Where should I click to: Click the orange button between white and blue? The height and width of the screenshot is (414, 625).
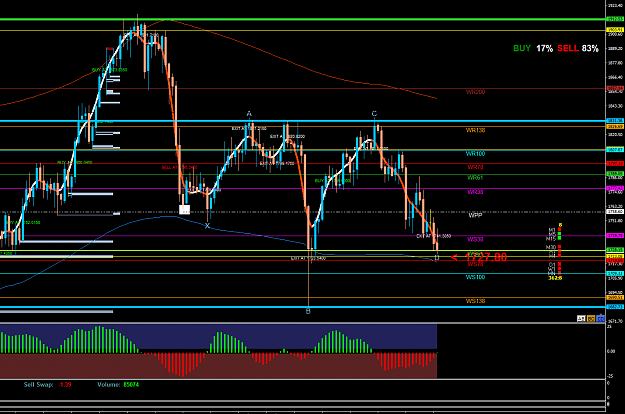click(x=590, y=318)
